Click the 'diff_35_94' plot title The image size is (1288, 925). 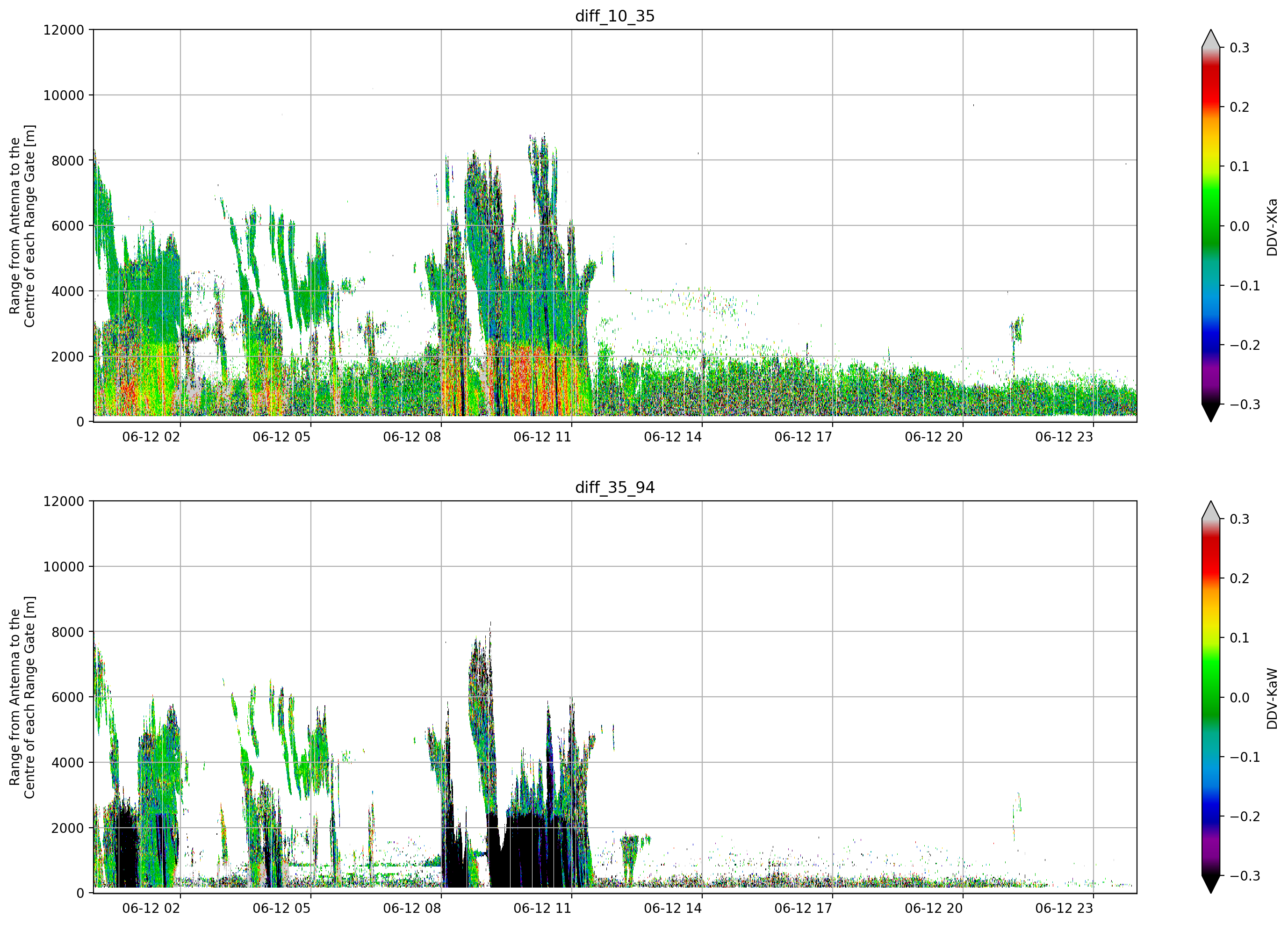click(615, 487)
